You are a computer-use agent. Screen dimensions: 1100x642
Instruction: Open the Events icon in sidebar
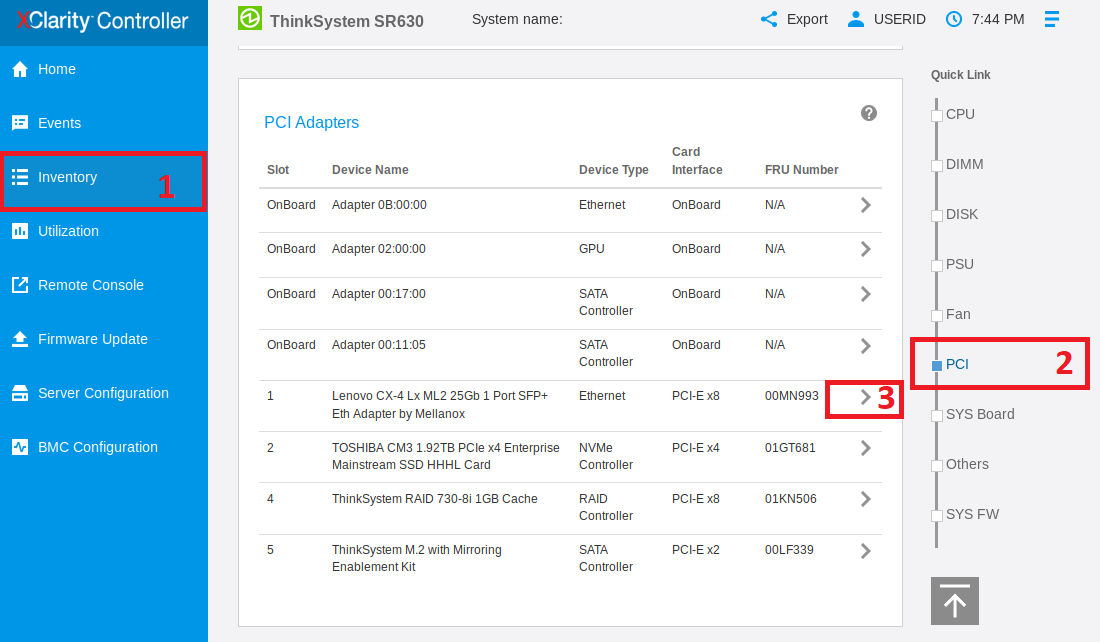(x=20, y=123)
